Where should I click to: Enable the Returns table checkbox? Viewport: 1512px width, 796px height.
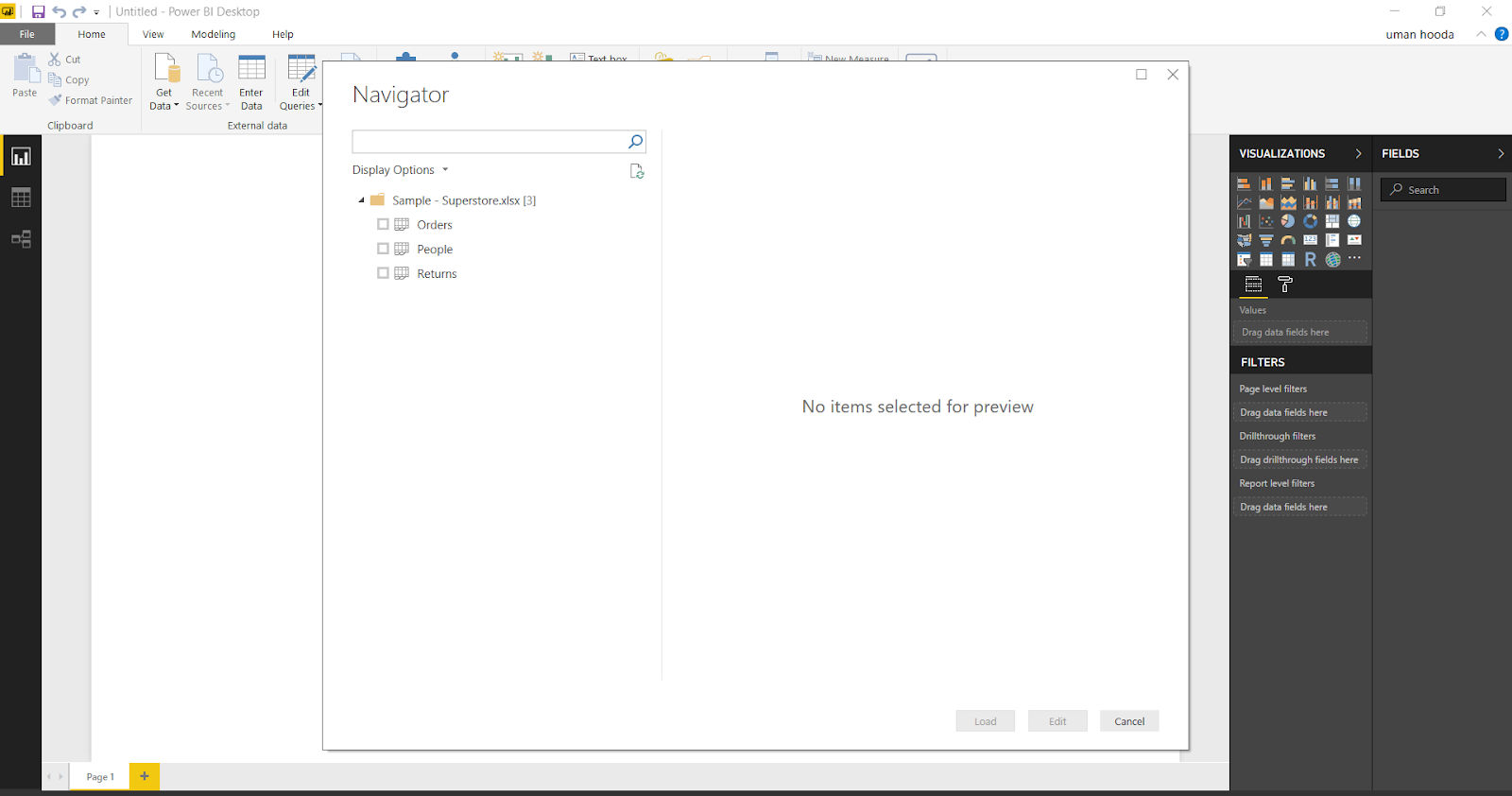click(383, 273)
